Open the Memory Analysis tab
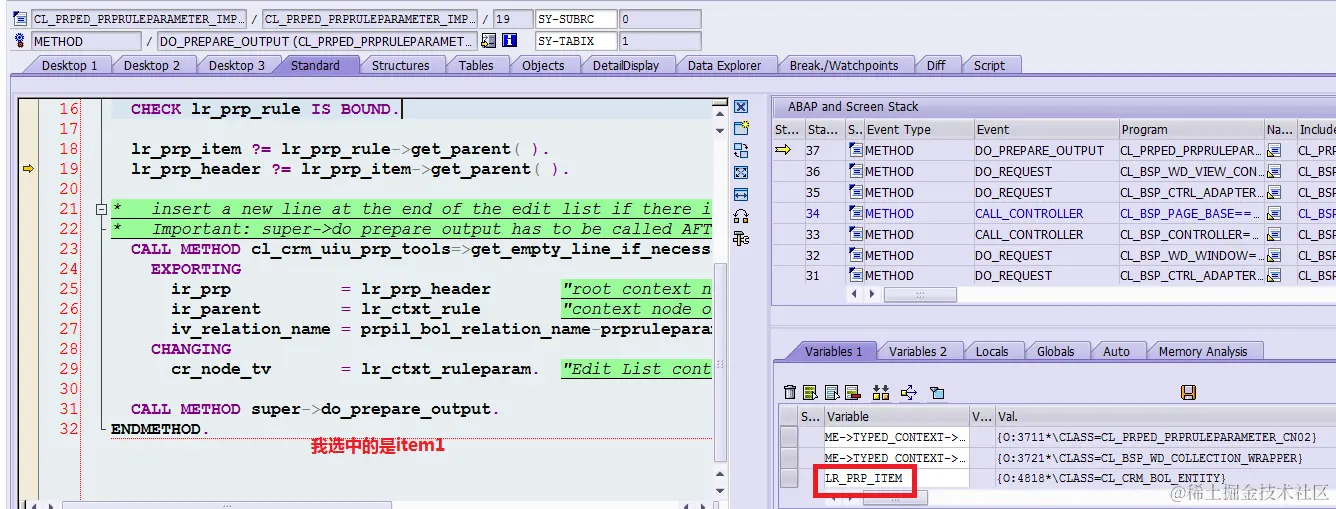 1203,351
